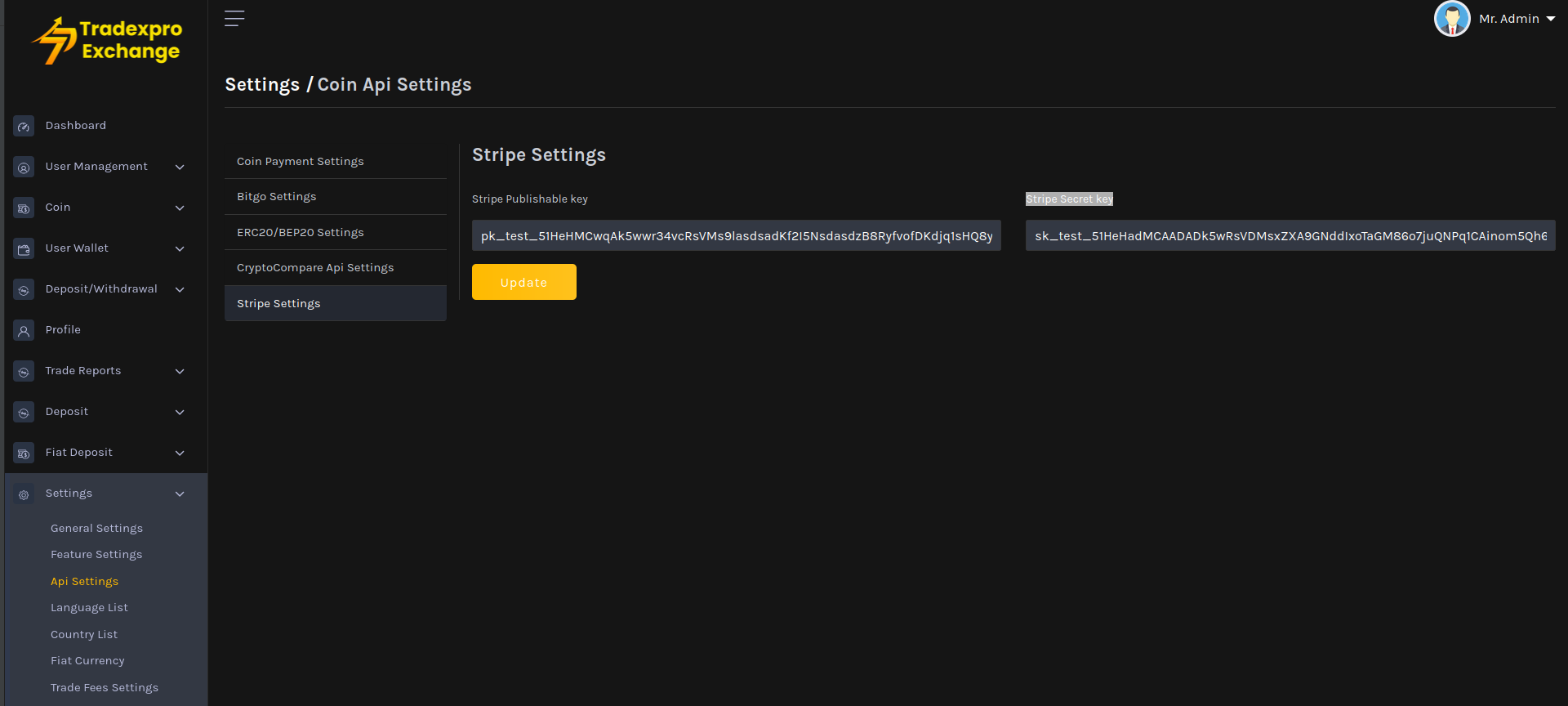Click the hamburger menu icon
1568x706 pixels.
point(234,19)
